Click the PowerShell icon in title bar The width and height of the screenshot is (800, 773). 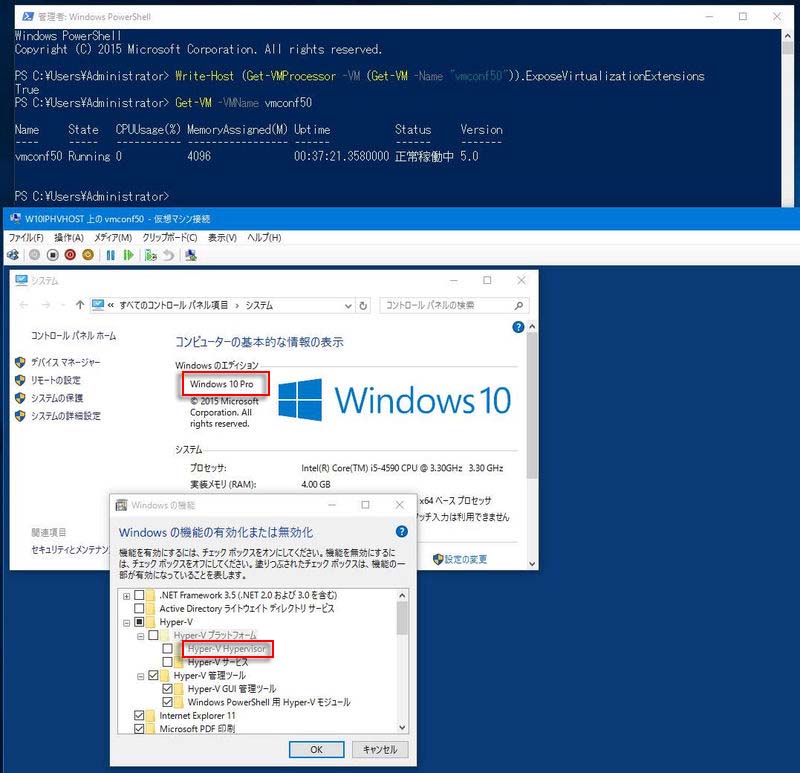pos(28,17)
